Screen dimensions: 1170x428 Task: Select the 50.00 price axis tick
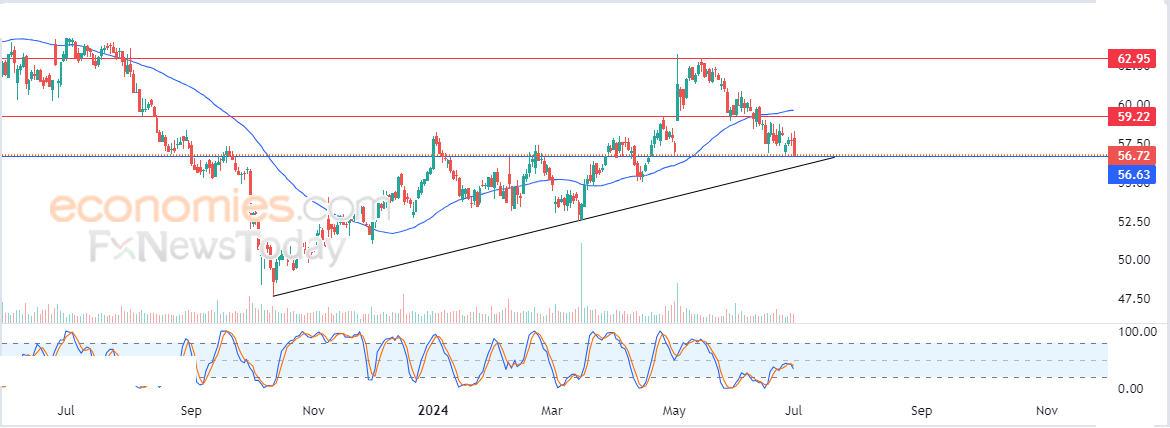click(1132, 259)
